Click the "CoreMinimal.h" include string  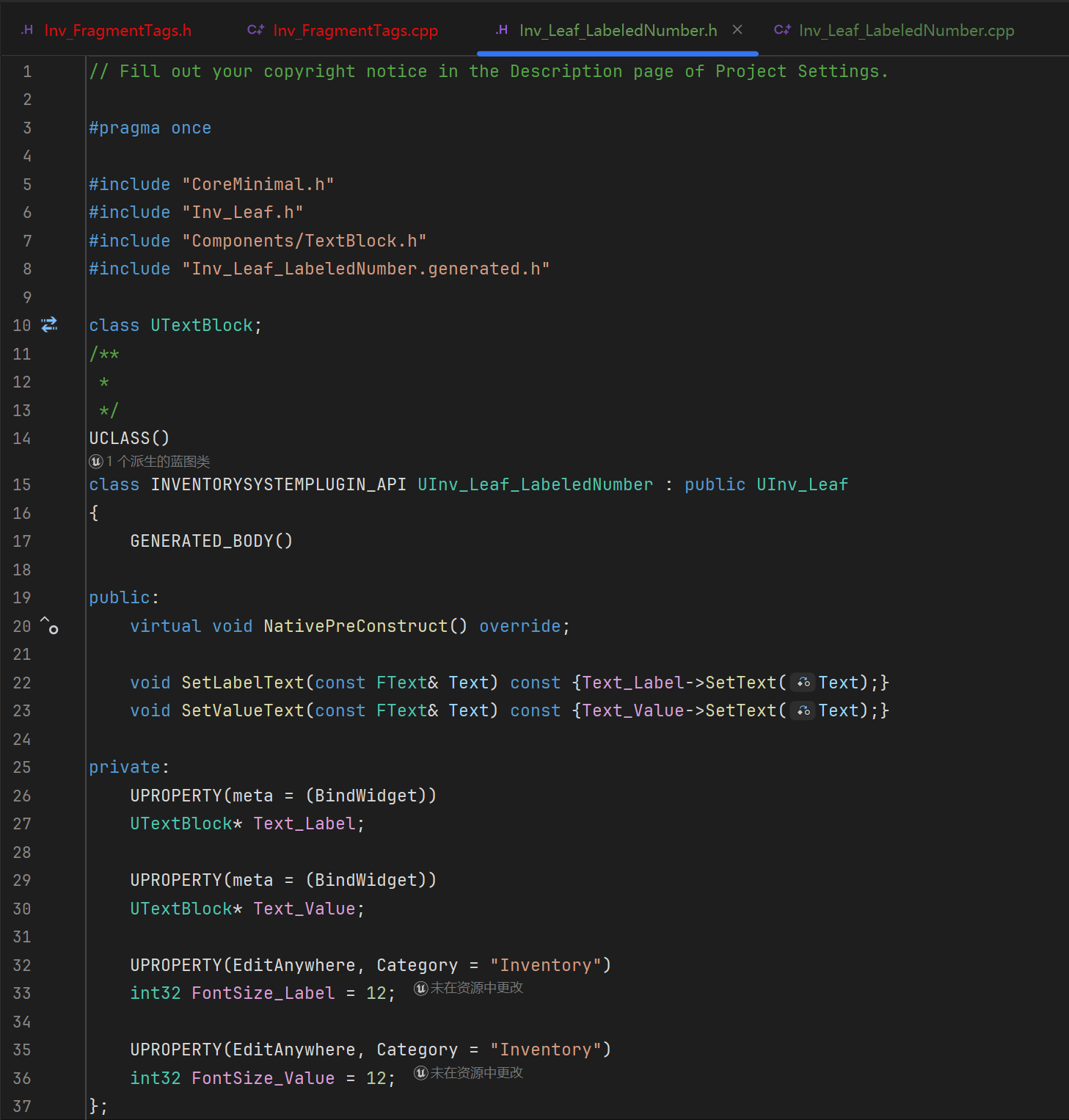(x=258, y=184)
